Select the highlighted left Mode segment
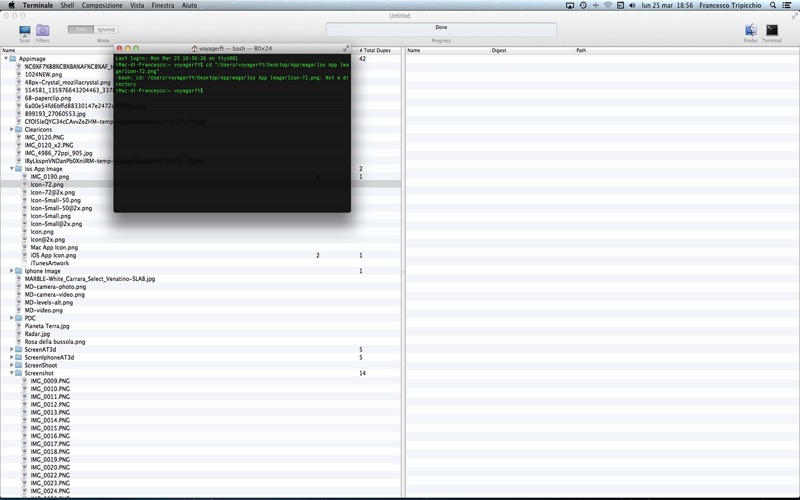 click(x=81, y=30)
